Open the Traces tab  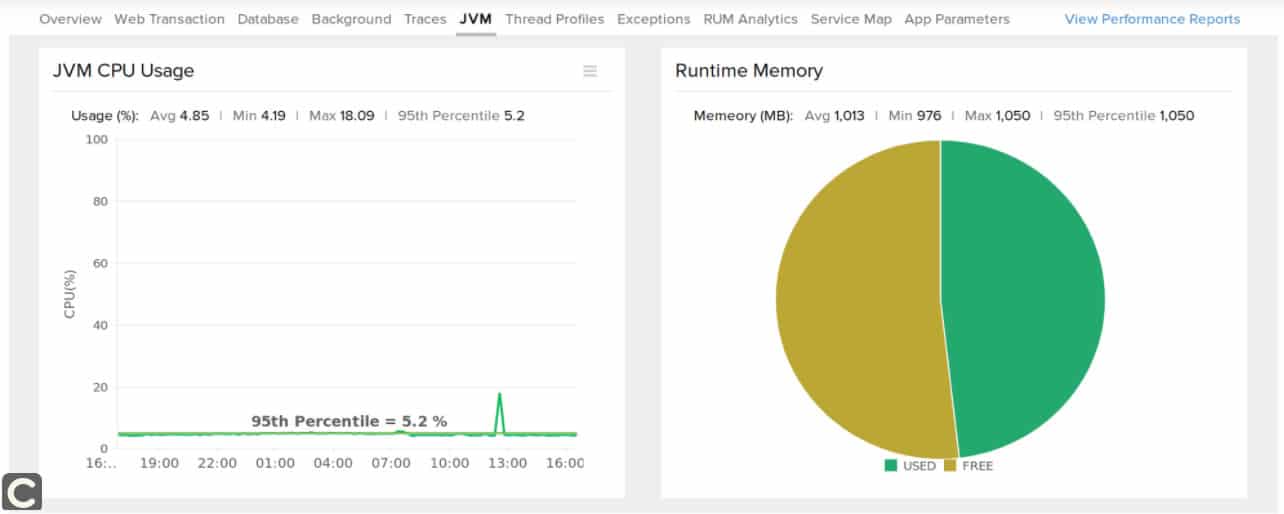coord(425,19)
